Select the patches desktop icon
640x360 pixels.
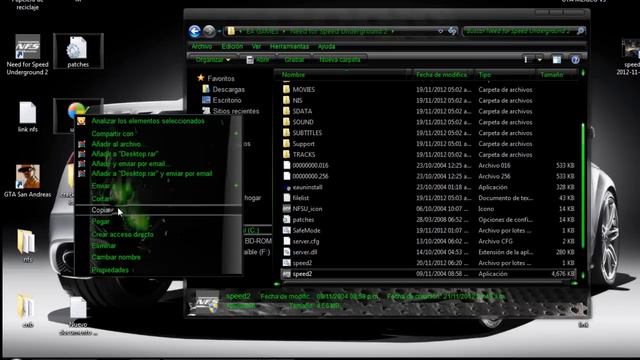pyautogui.click(x=78, y=51)
